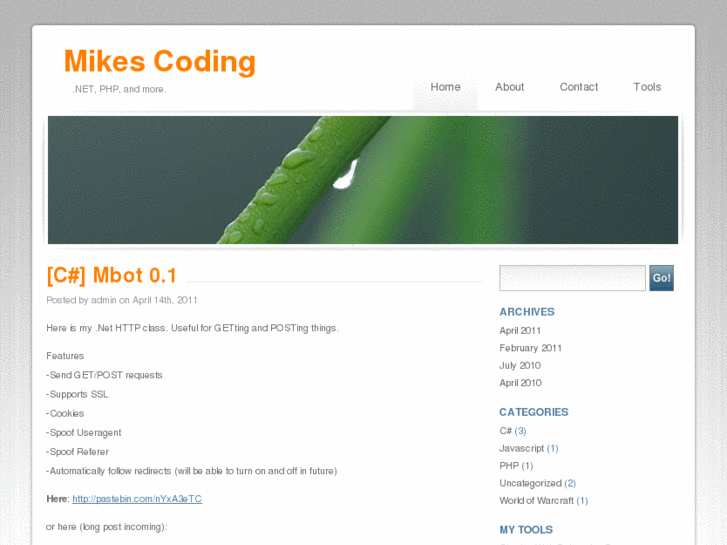Open the February 2011 archive
727x545 pixels.
click(530, 348)
